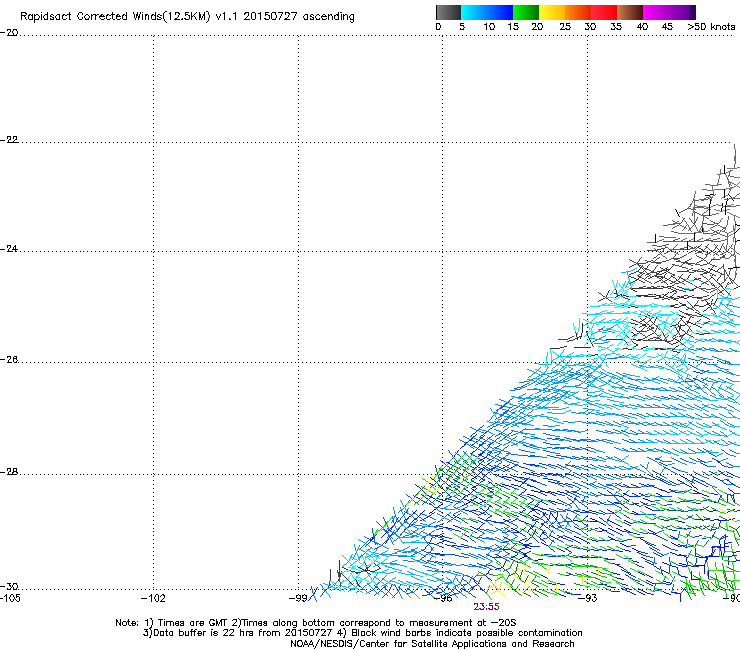The width and height of the screenshot is (740, 650).
Task: Click the yellow 20-25 knots legend swatch
Action: (x=552, y=12)
